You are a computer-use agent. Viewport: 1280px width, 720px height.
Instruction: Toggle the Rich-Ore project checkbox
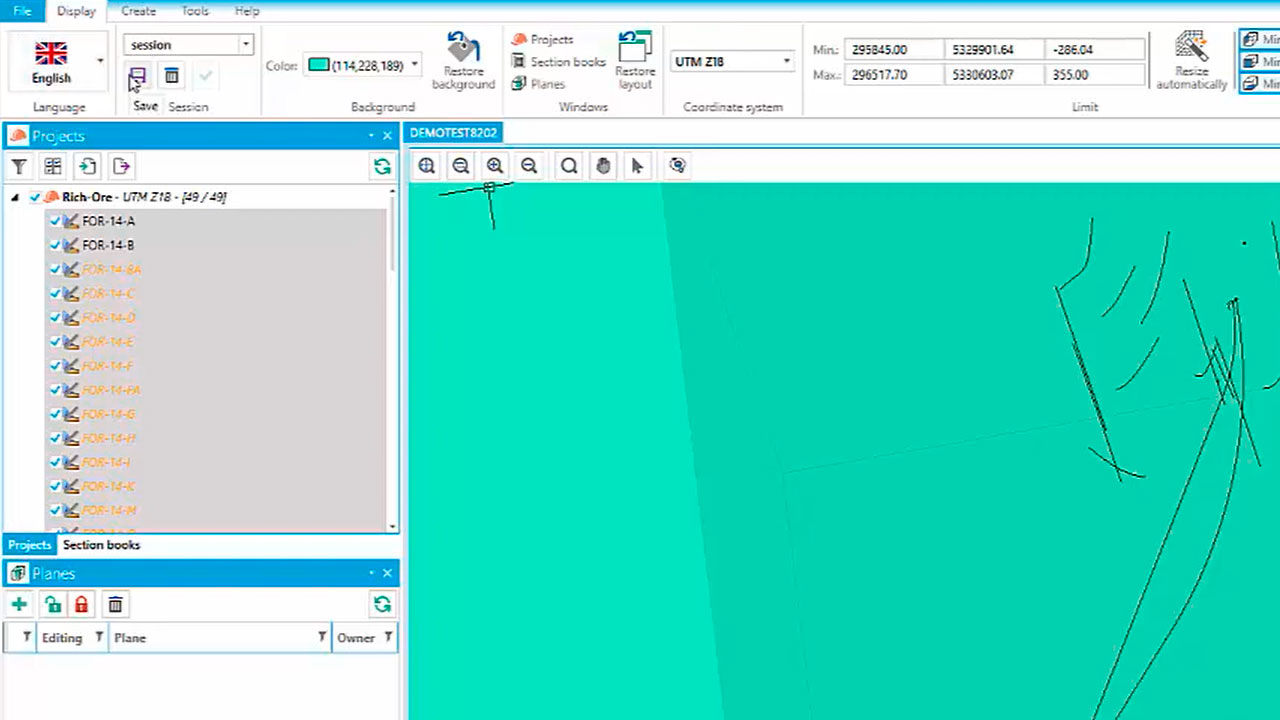36,197
